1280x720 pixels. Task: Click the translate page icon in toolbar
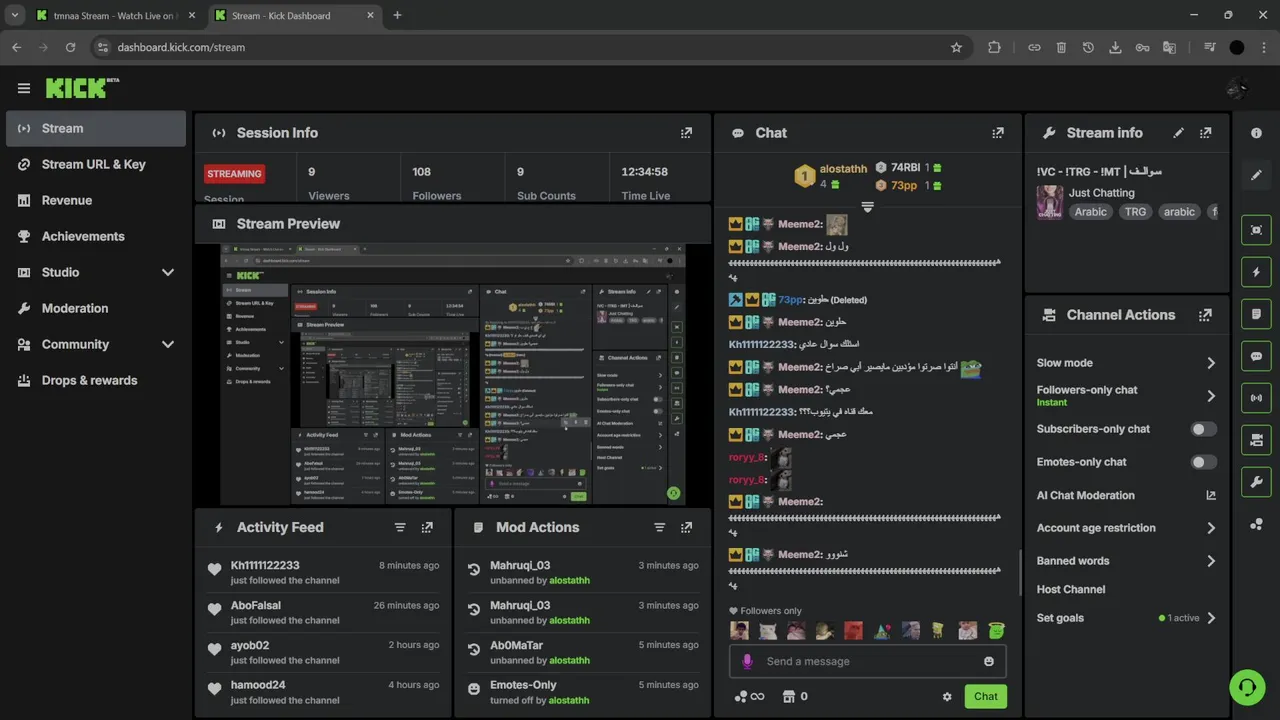(x=1169, y=47)
